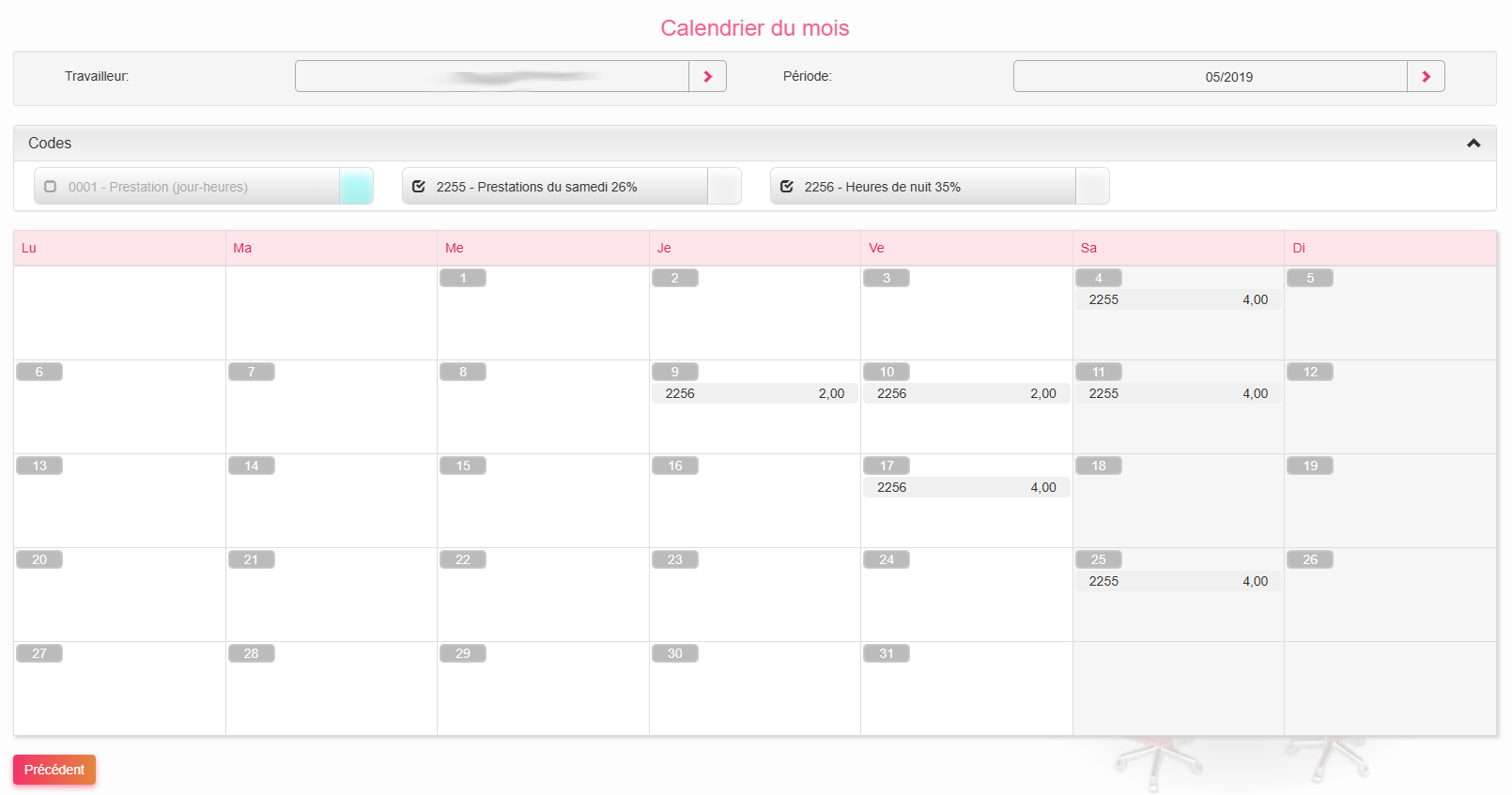Screen dimensions: 1512x795
Task: Click the arrow icon beside Période field
Action: pyautogui.click(x=1425, y=76)
